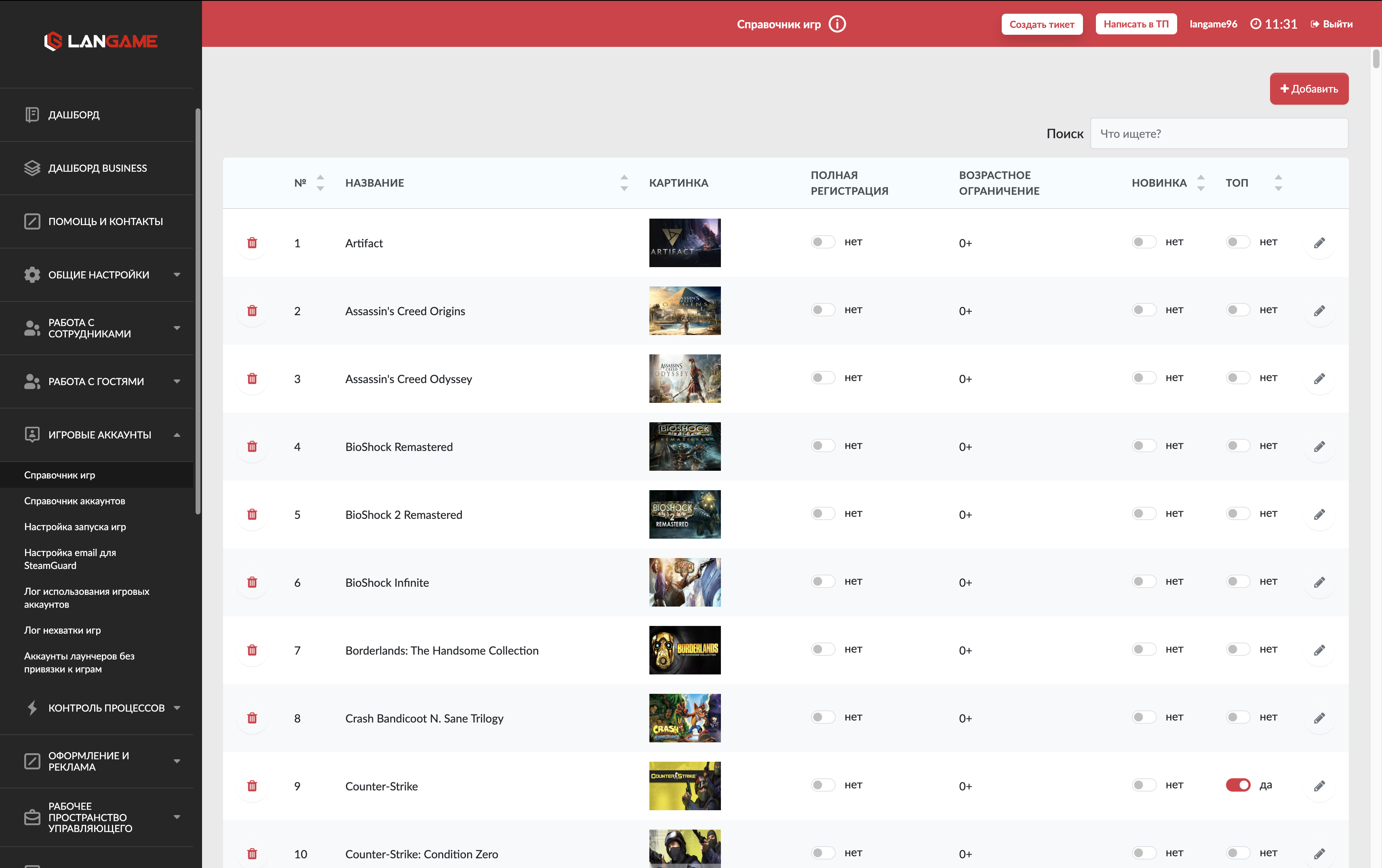Screen dimensions: 1382x868
Task: Click the page vertical scrollbar
Action: (x=1376, y=60)
